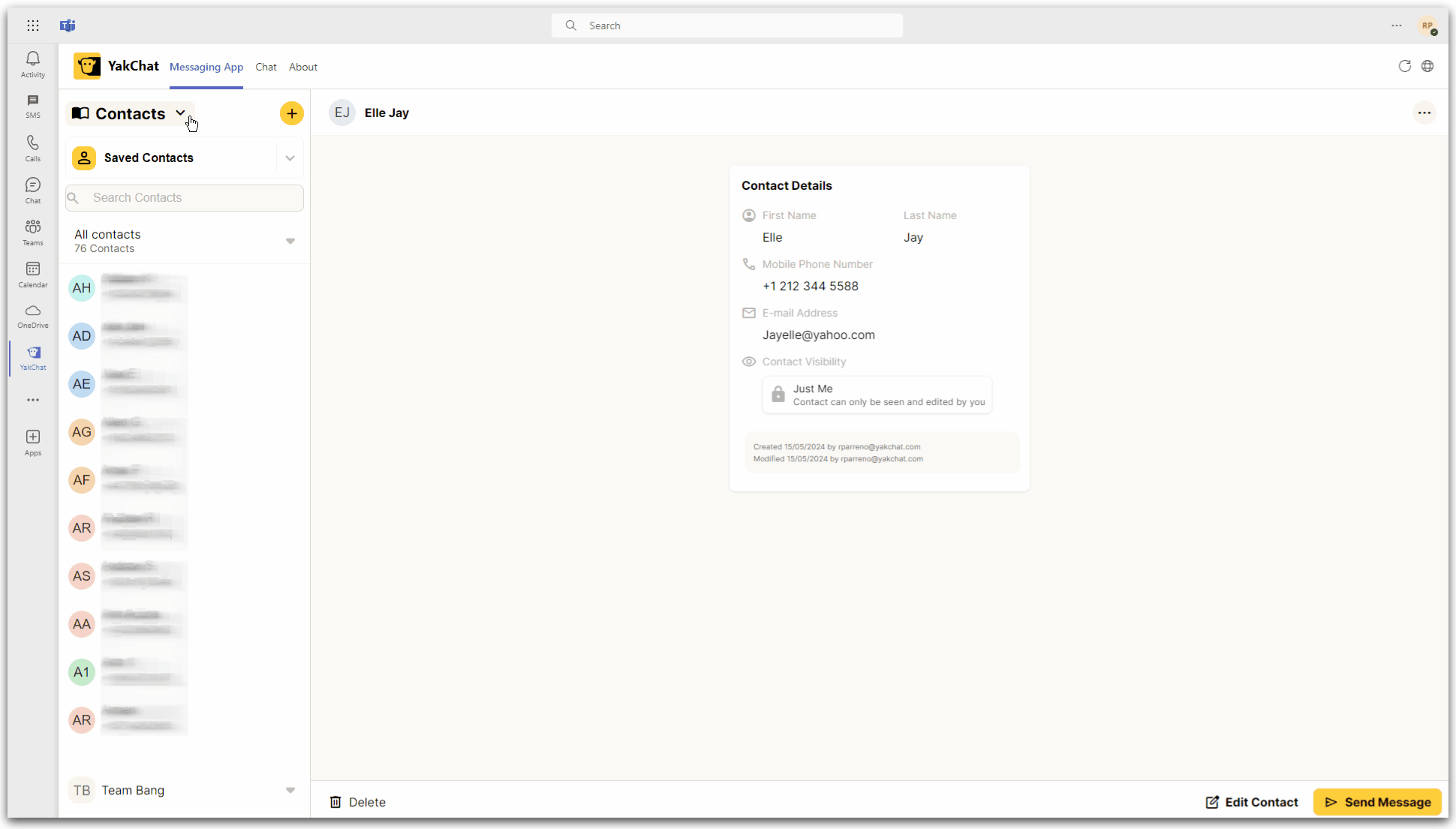Click Just Me visibility card

[x=877, y=395]
